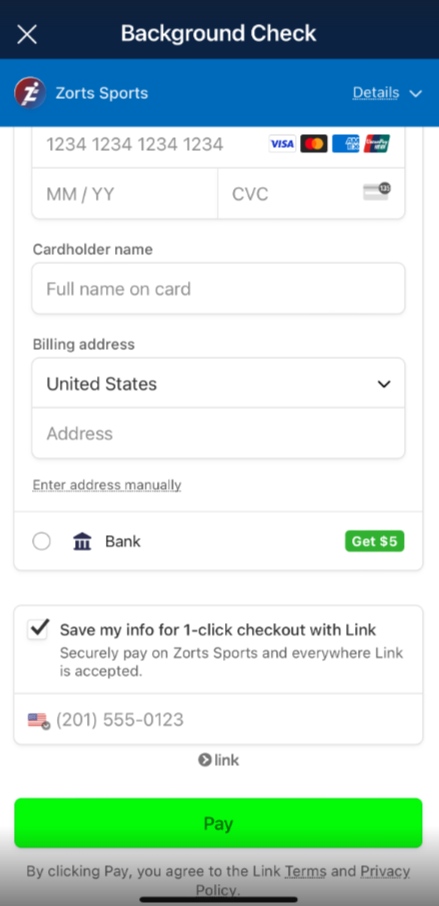Focus the Full name on card field
Viewport: 439px width, 906px height.
[x=218, y=289]
